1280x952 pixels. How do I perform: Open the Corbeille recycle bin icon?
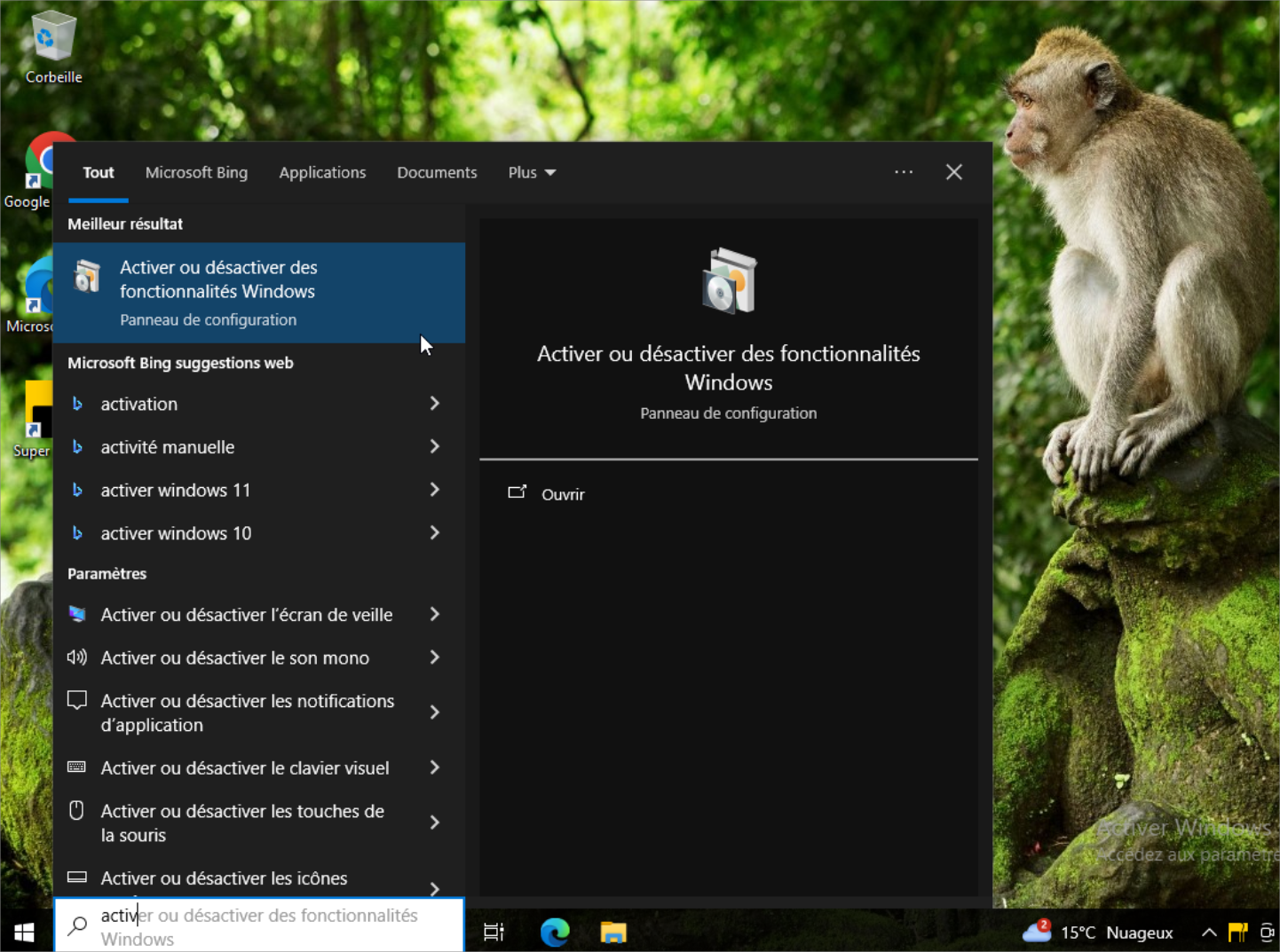[x=53, y=46]
